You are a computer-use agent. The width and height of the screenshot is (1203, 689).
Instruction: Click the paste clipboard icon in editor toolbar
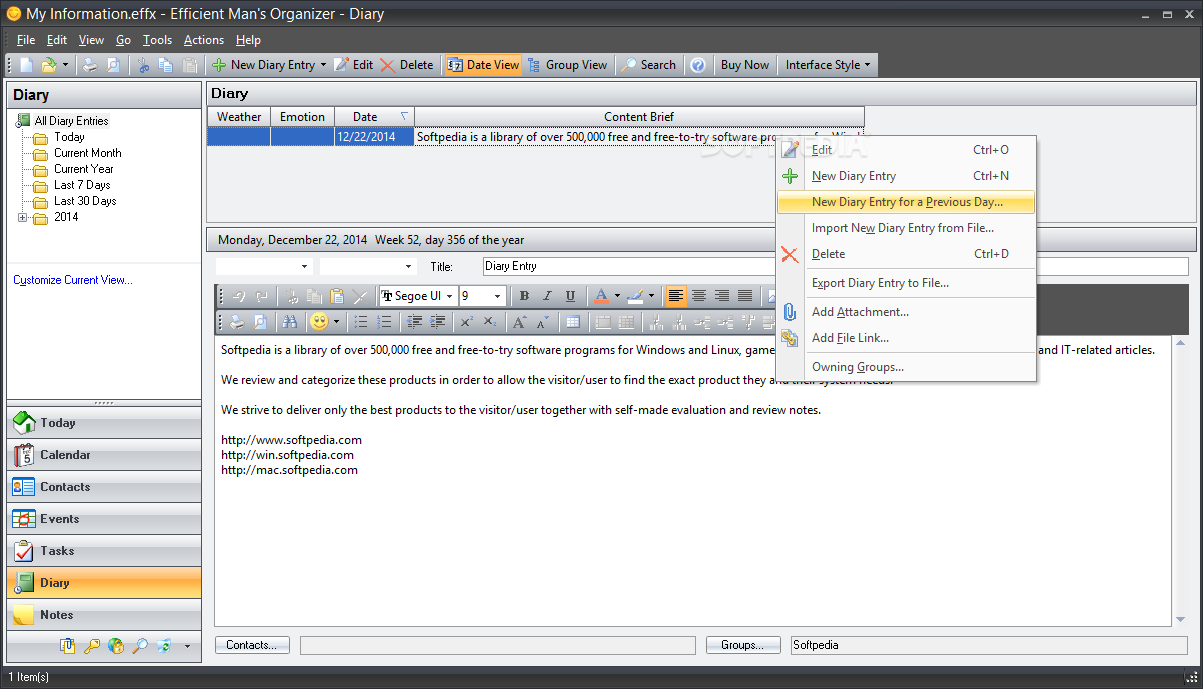pyautogui.click(x=337, y=296)
